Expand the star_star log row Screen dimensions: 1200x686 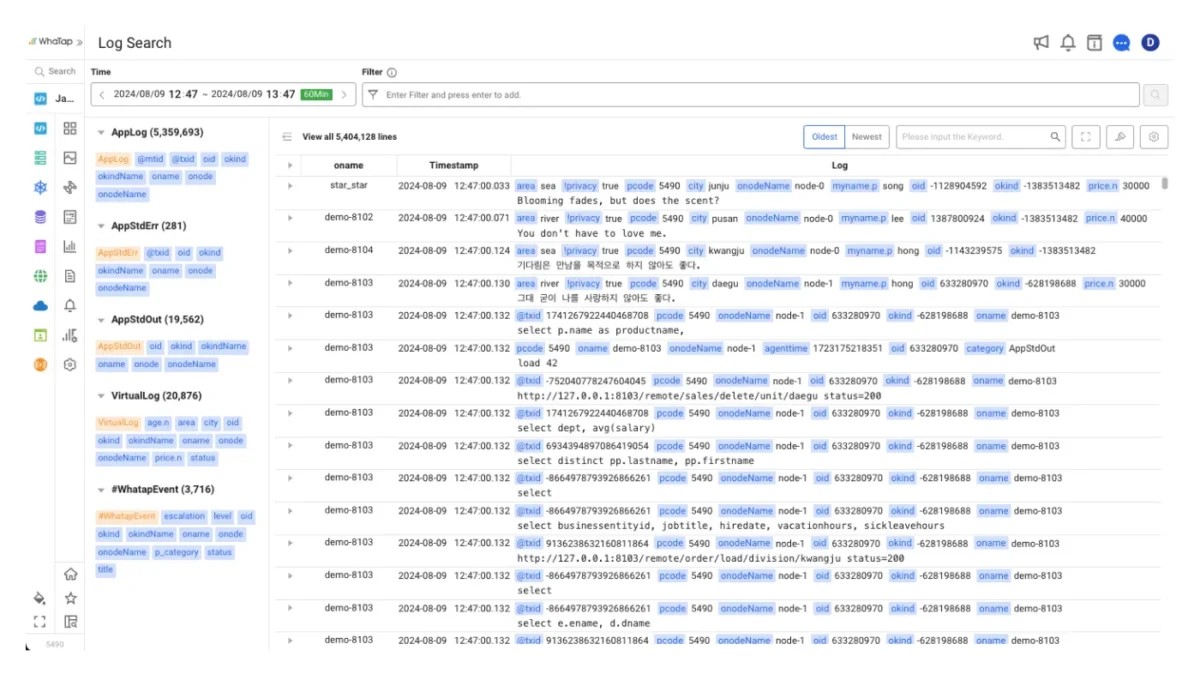tap(290, 186)
